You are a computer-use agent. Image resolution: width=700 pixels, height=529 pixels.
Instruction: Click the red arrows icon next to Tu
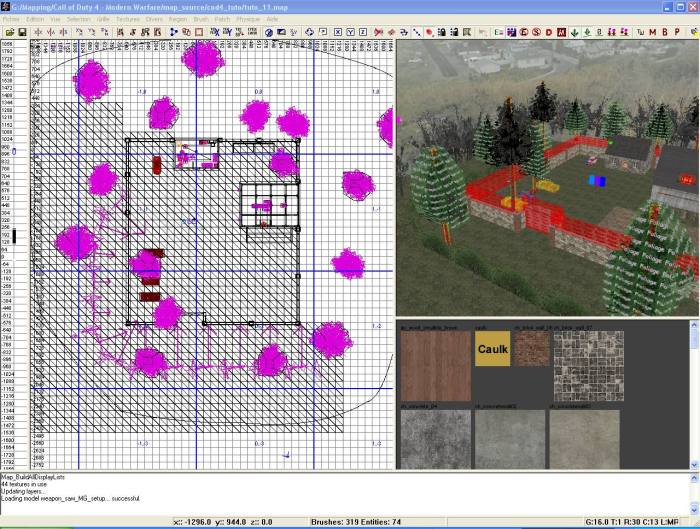click(625, 32)
